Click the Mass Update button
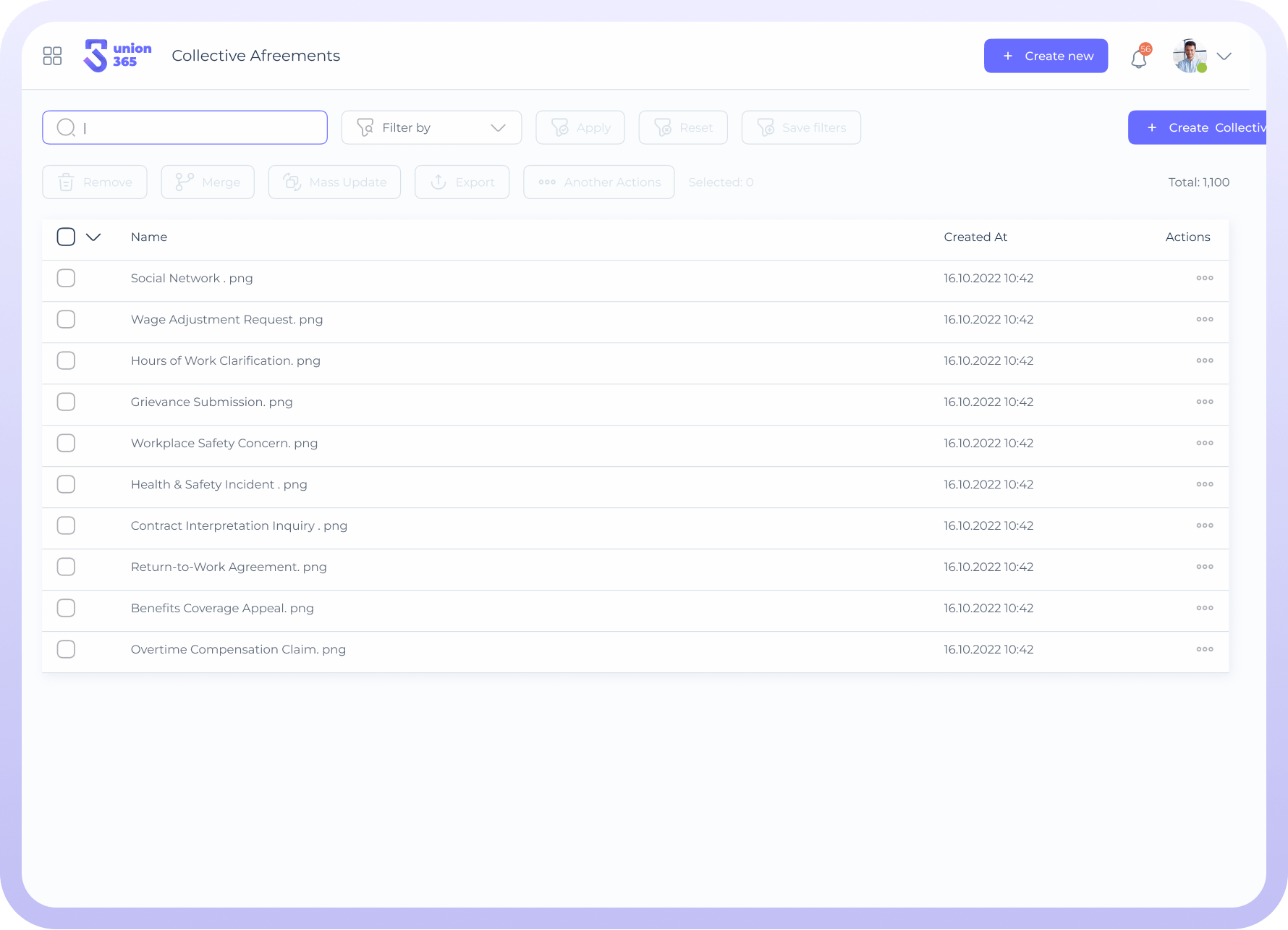 334,182
